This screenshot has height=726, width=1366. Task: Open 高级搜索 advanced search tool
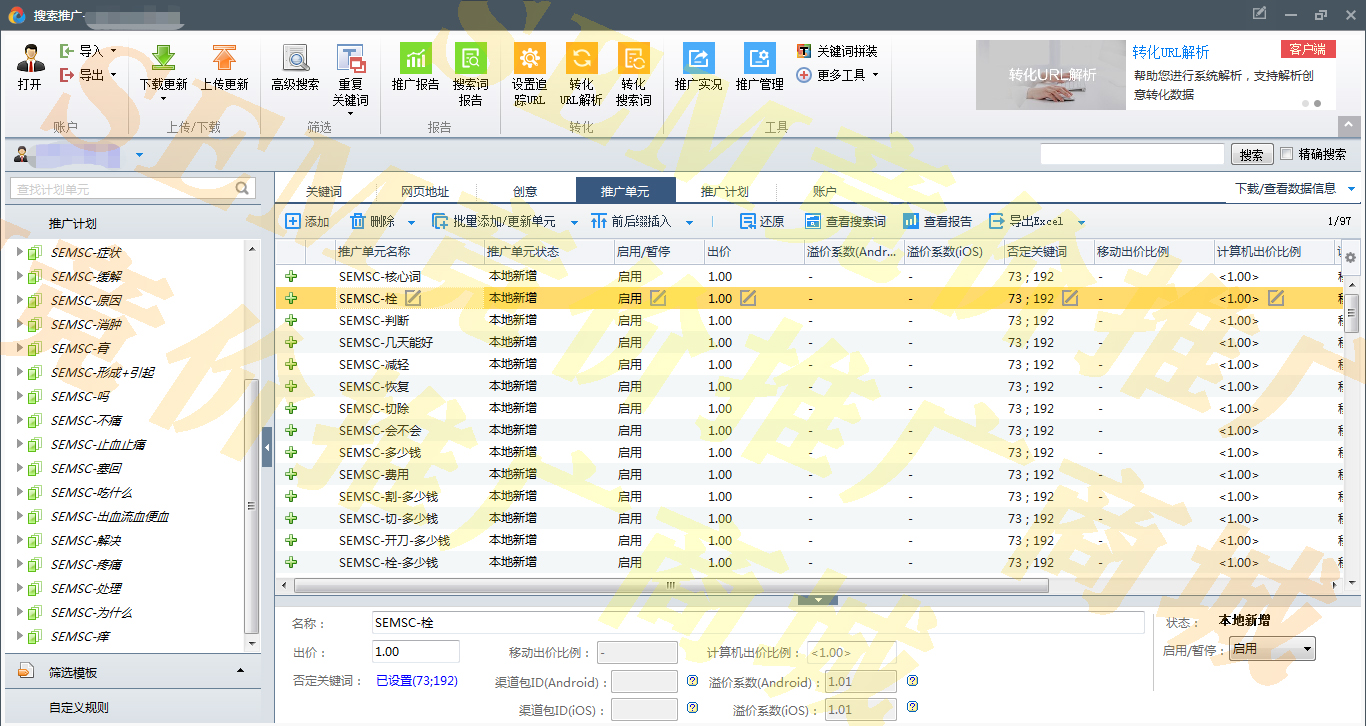[x=295, y=57]
